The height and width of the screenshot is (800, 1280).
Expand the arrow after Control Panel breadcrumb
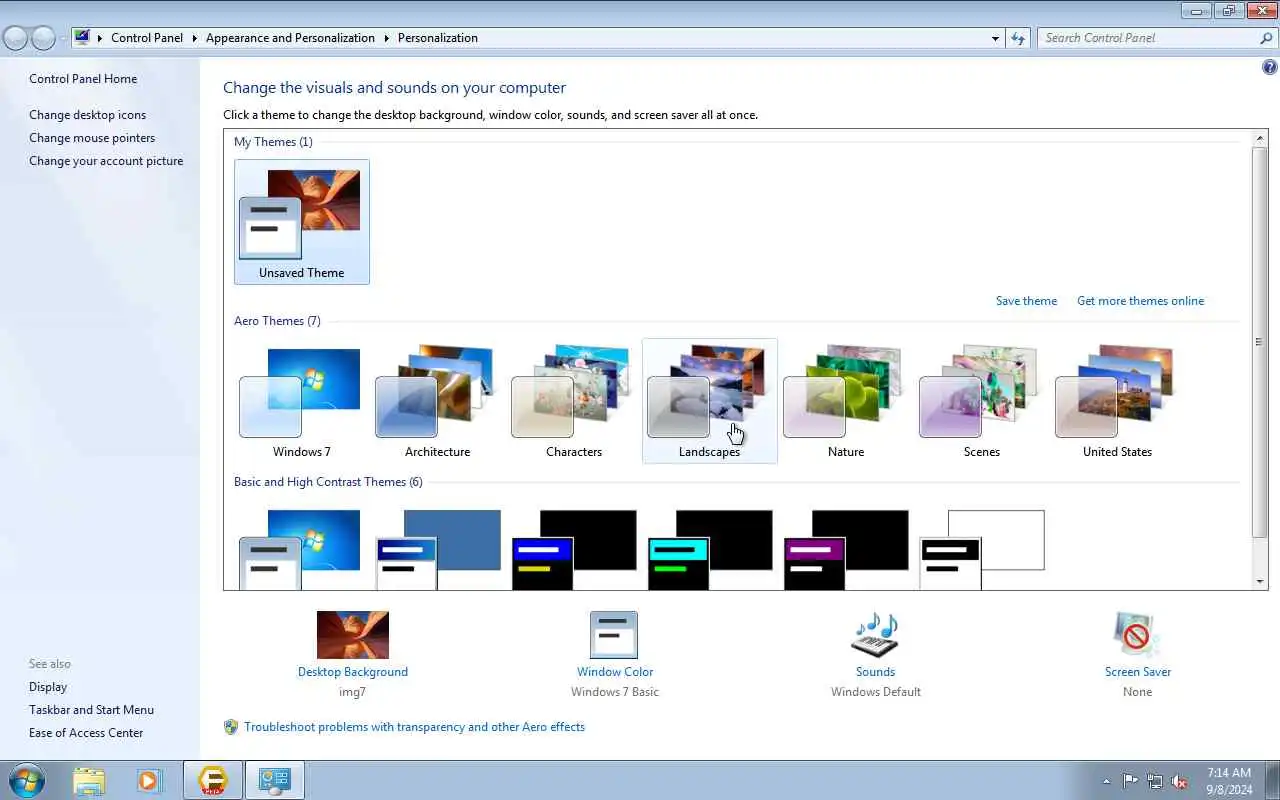tap(194, 38)
